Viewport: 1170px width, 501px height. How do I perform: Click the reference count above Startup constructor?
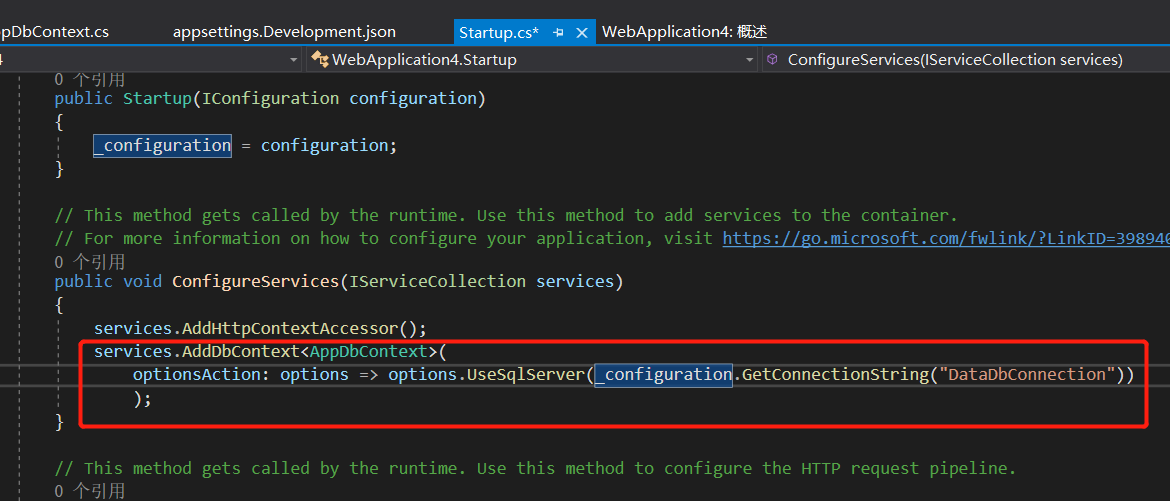90,79
